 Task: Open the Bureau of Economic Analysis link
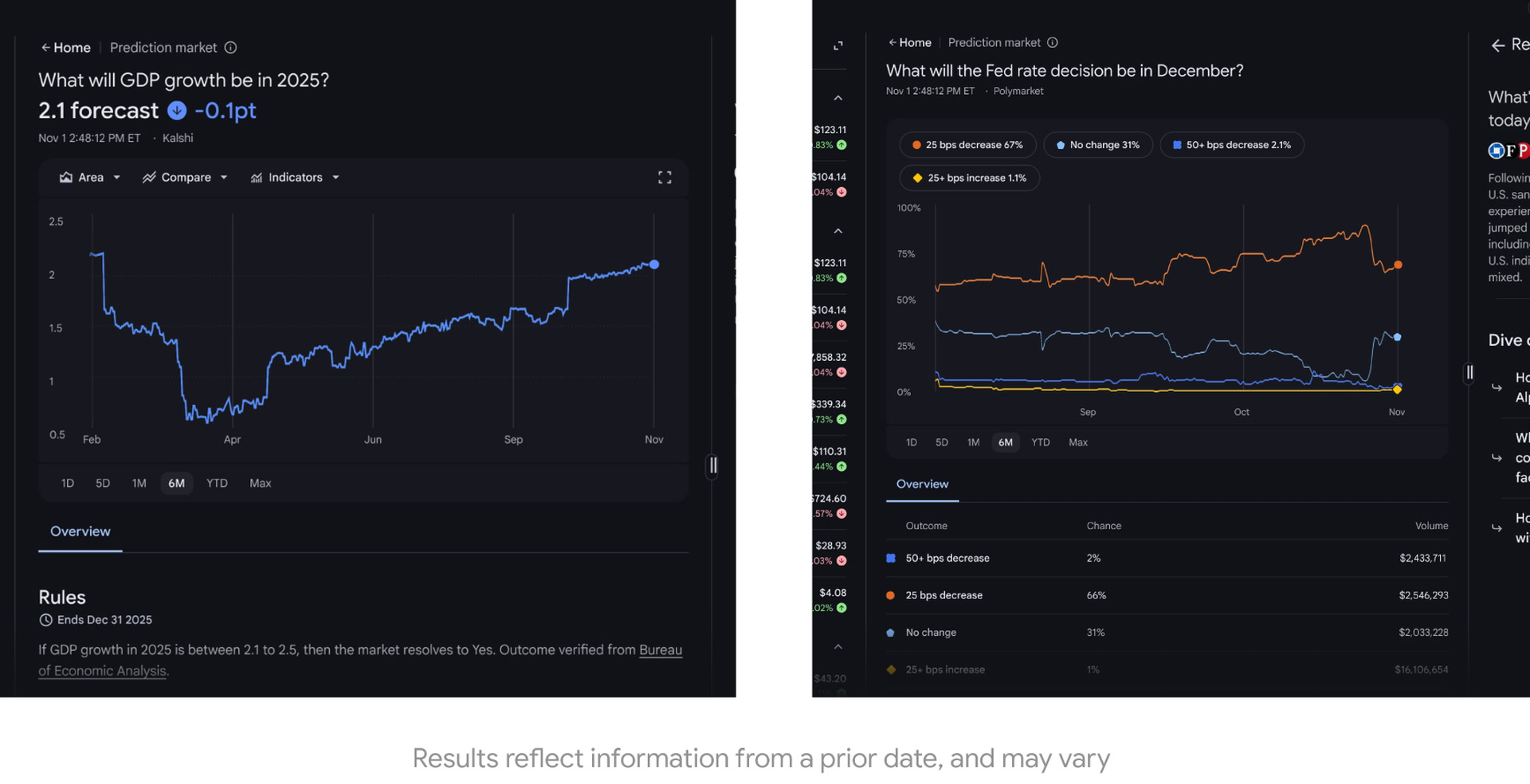(x=661, y=650)
